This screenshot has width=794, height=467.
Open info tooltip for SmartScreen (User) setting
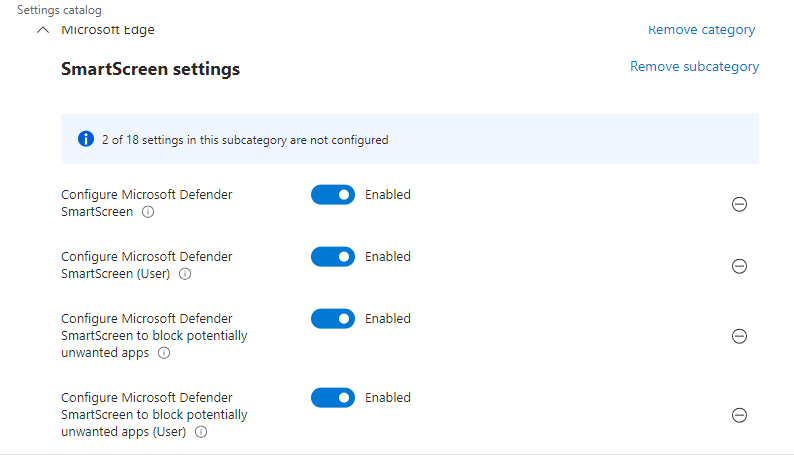click(185, 274)
